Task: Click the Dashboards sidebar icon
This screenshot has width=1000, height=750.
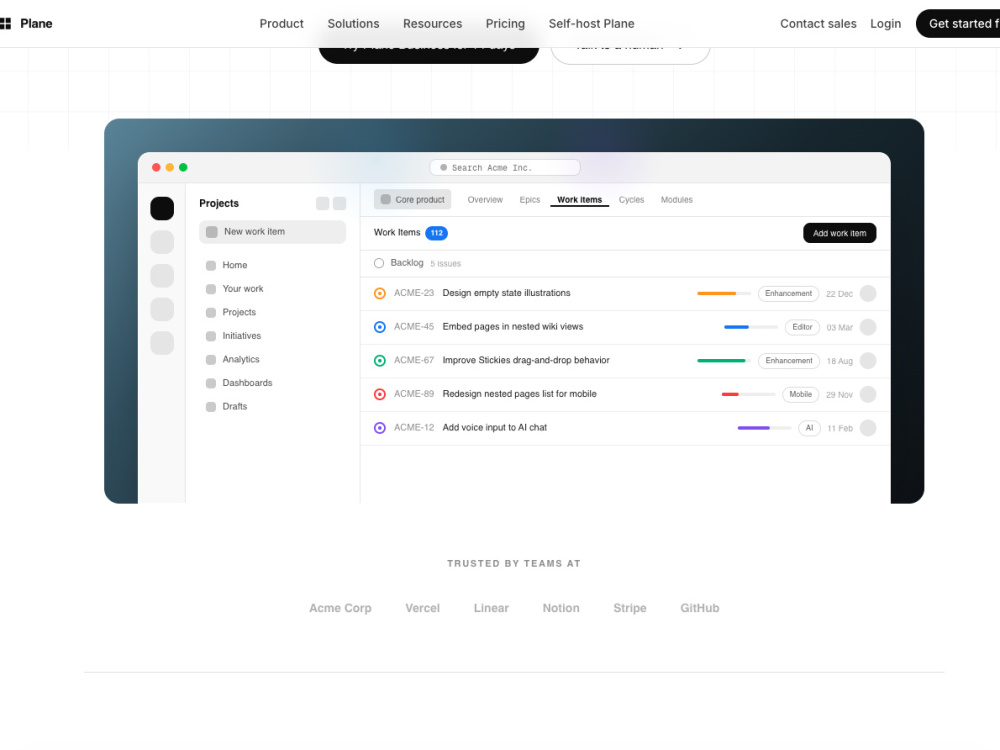Action: [211, 383]
